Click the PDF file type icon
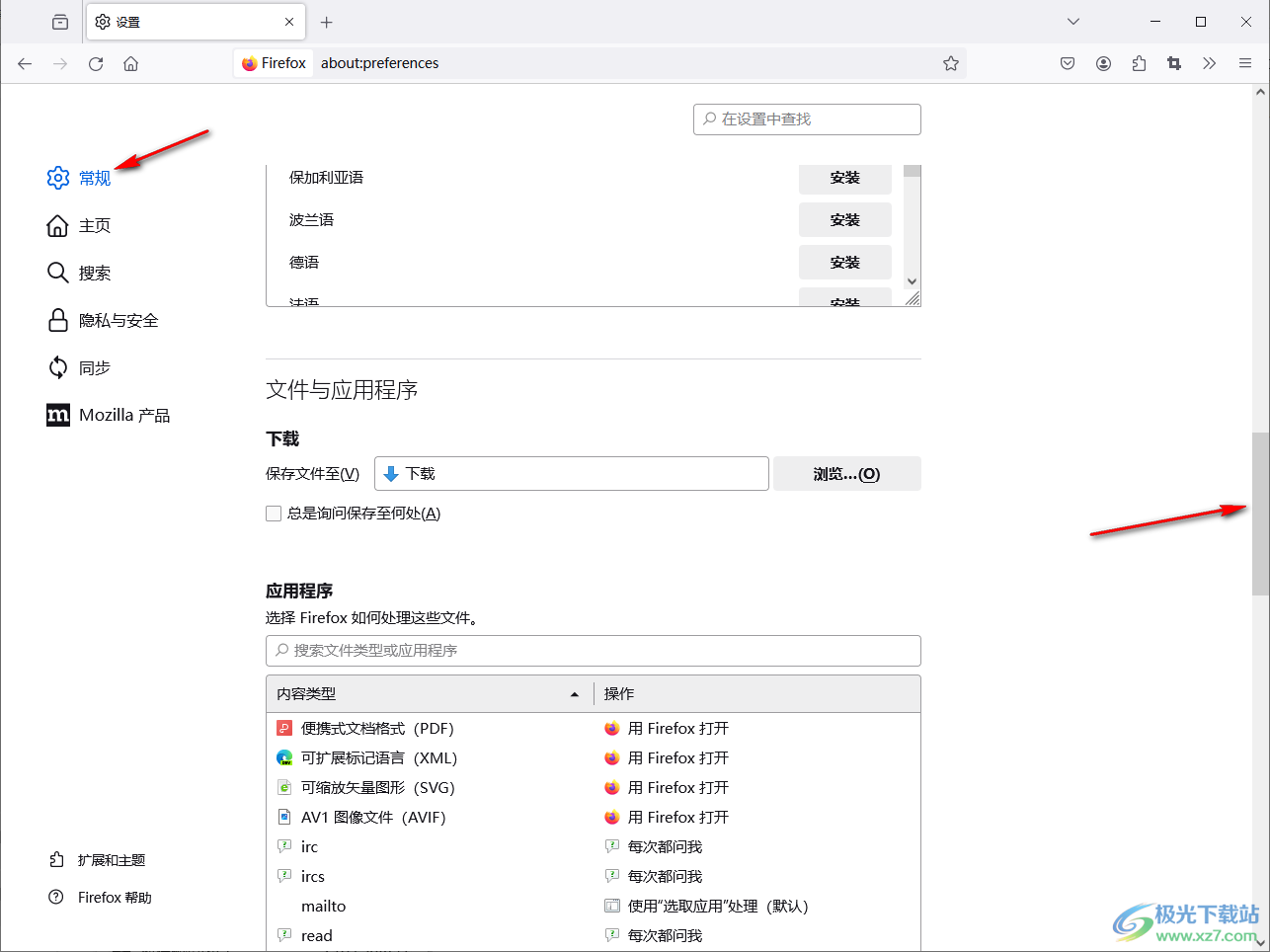This screenshot has height=952, width=1270. click(284, 729)
